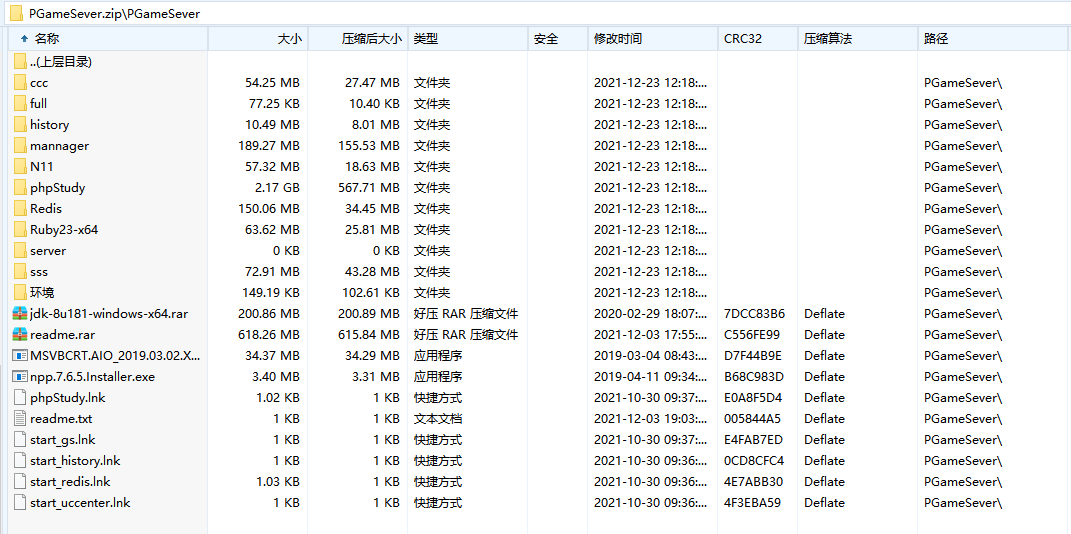This screenshot has height=534, width=1071.
Task: Select the mannager folder row
Action: (59, 145)
